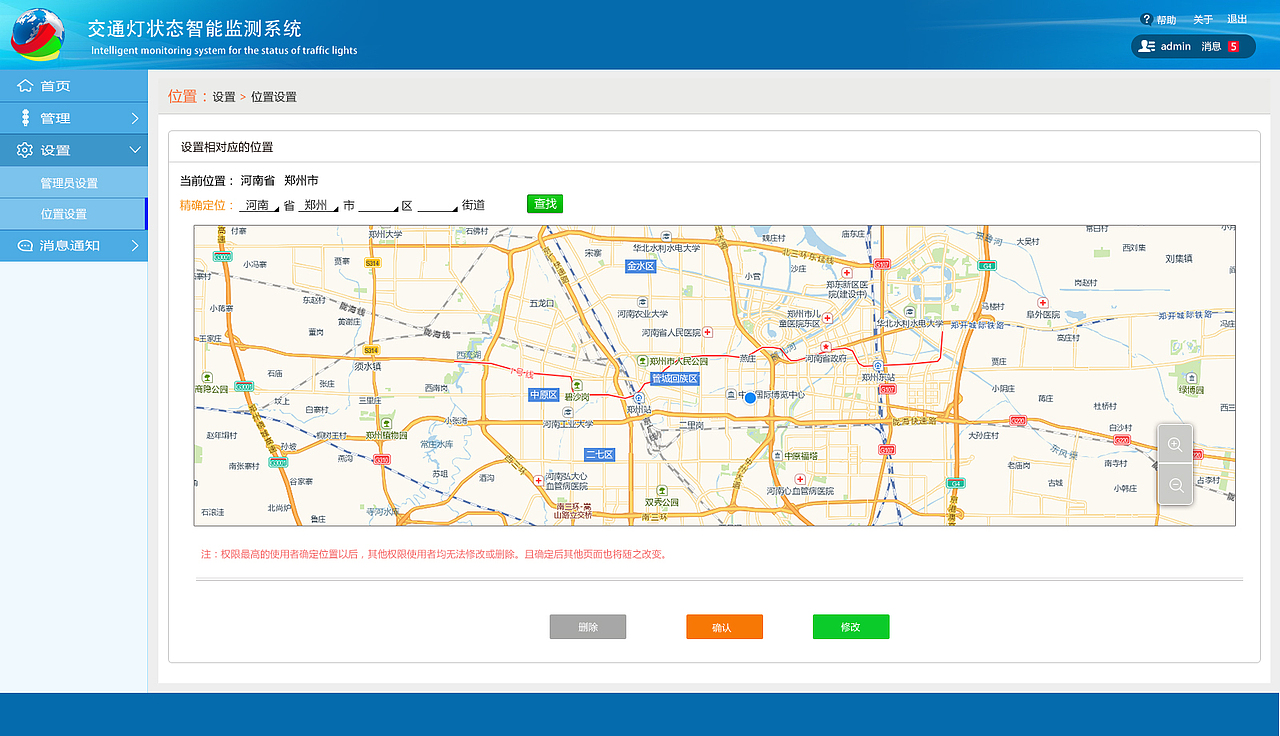Click the green 查找 button
The image size is (1280, 736).
click(x=545, y=204)
